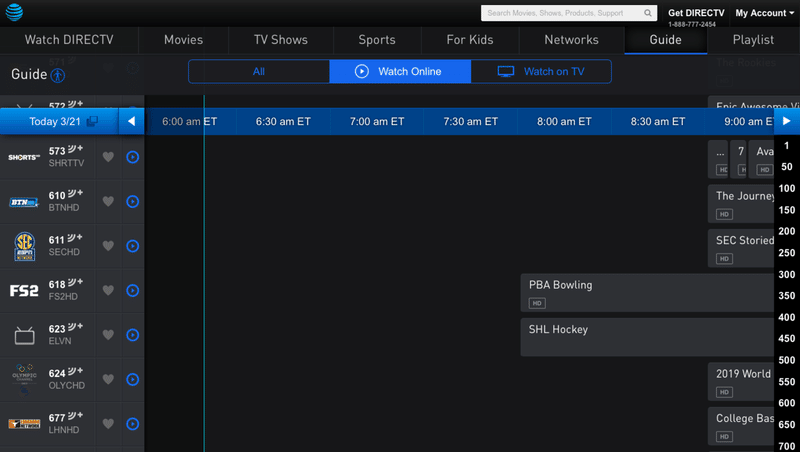Open the For Kids tab
The height and width of the screenshot is (452, 800).
470,40
